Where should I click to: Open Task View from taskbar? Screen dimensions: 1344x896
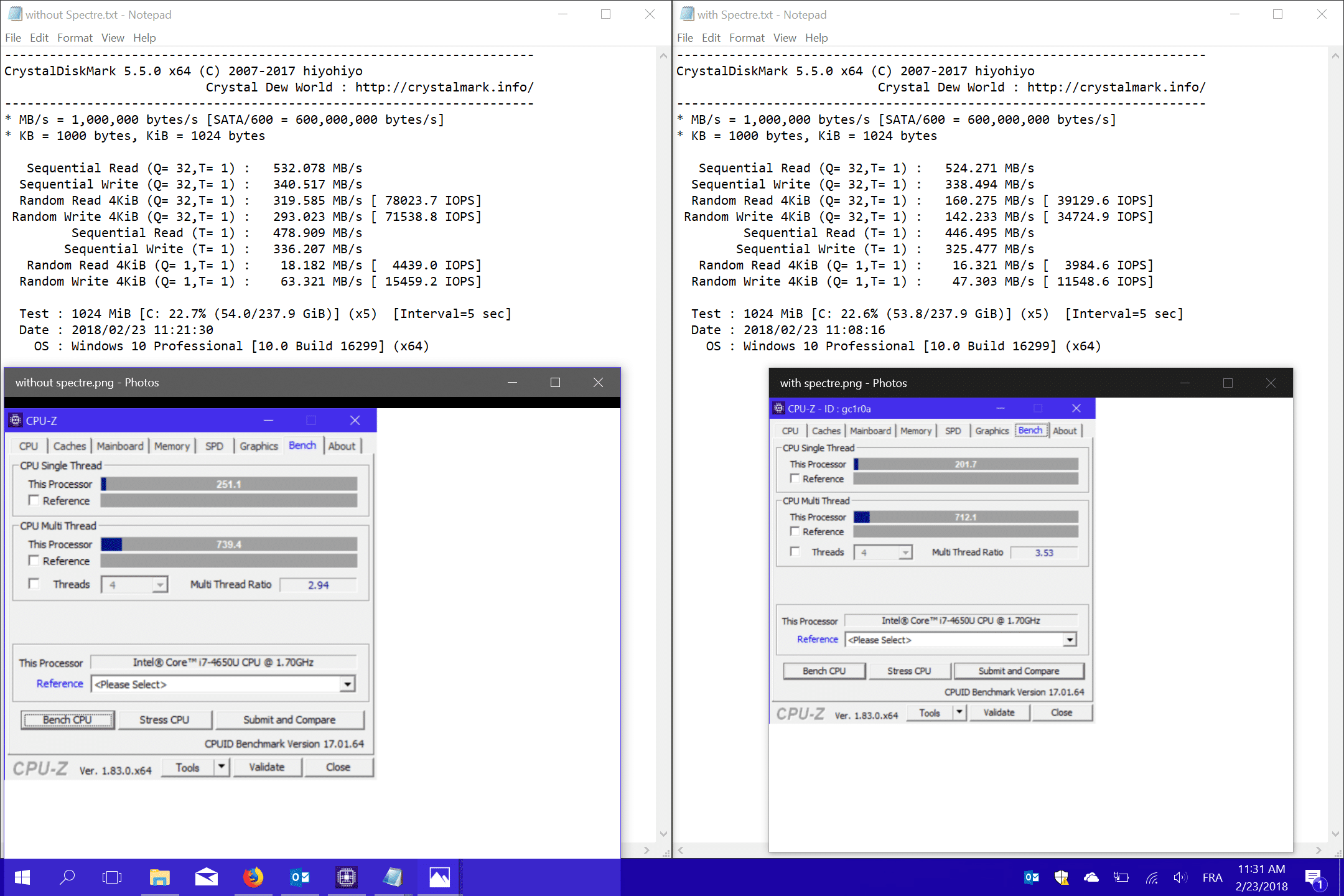[112, 877]
